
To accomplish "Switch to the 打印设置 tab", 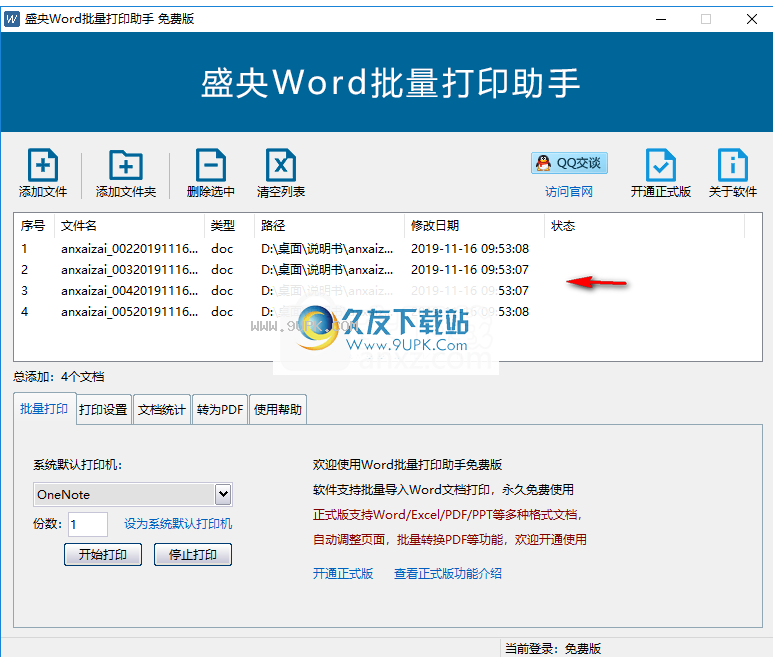I will tap(104, 410).
